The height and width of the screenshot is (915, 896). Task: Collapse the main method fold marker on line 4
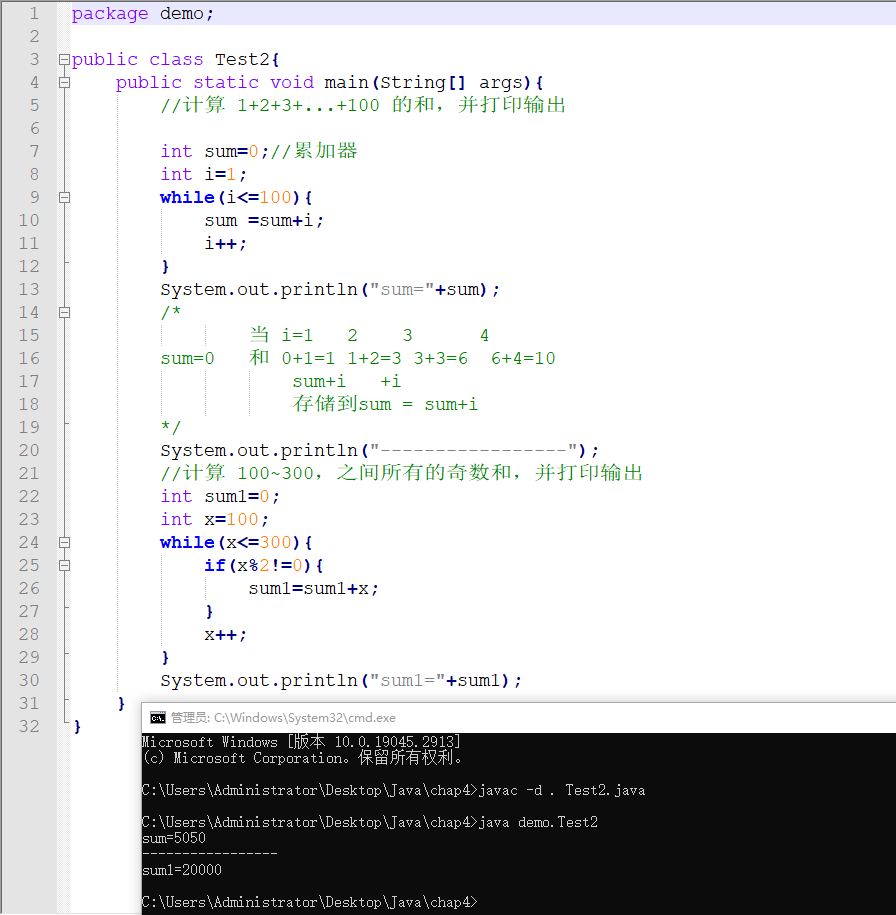(64, 83)
